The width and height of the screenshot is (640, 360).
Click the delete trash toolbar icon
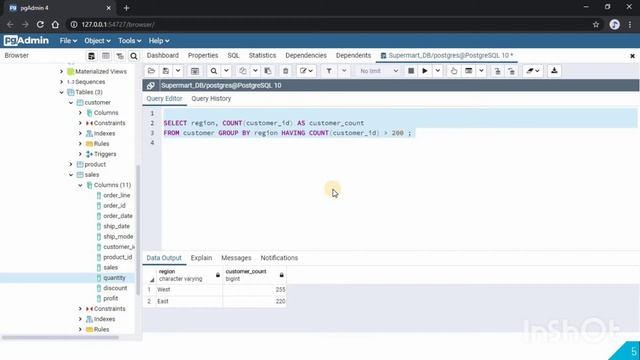pyautogui.click(x=286, y=71)
